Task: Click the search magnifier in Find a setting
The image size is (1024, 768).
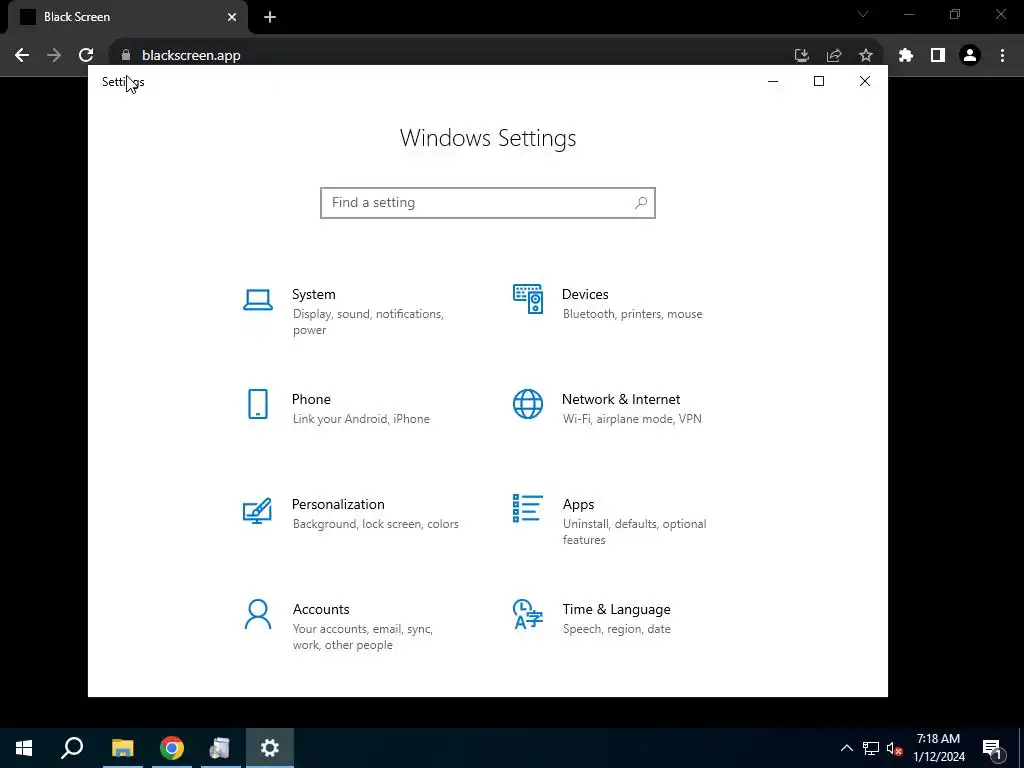Action: 641,202
